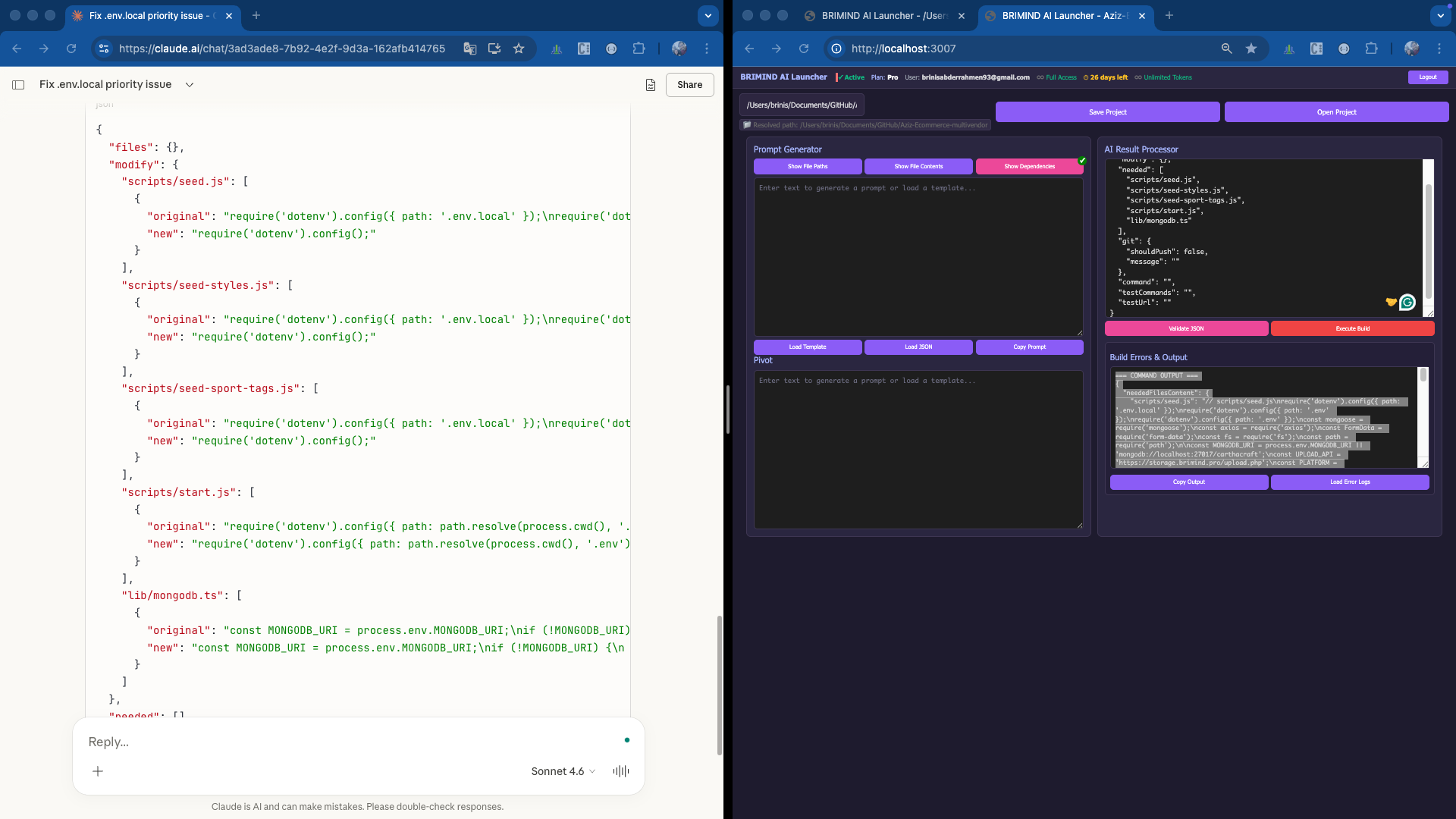The image size is (1456, 819).
Task: Toggle the Show Dependencies button
Action: 1029,166
